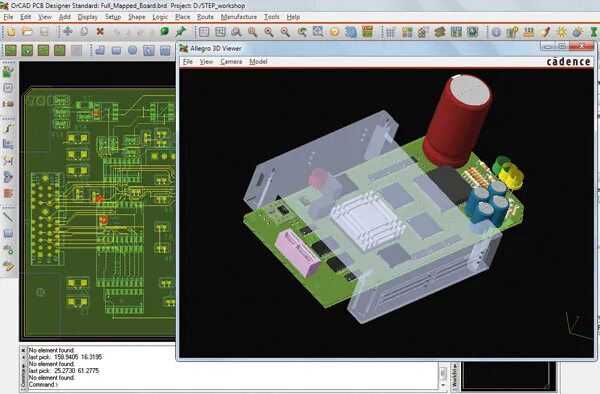Click the green sphere toolbar icon
Screen dimensions: 600x394
(x=165, y=31)
